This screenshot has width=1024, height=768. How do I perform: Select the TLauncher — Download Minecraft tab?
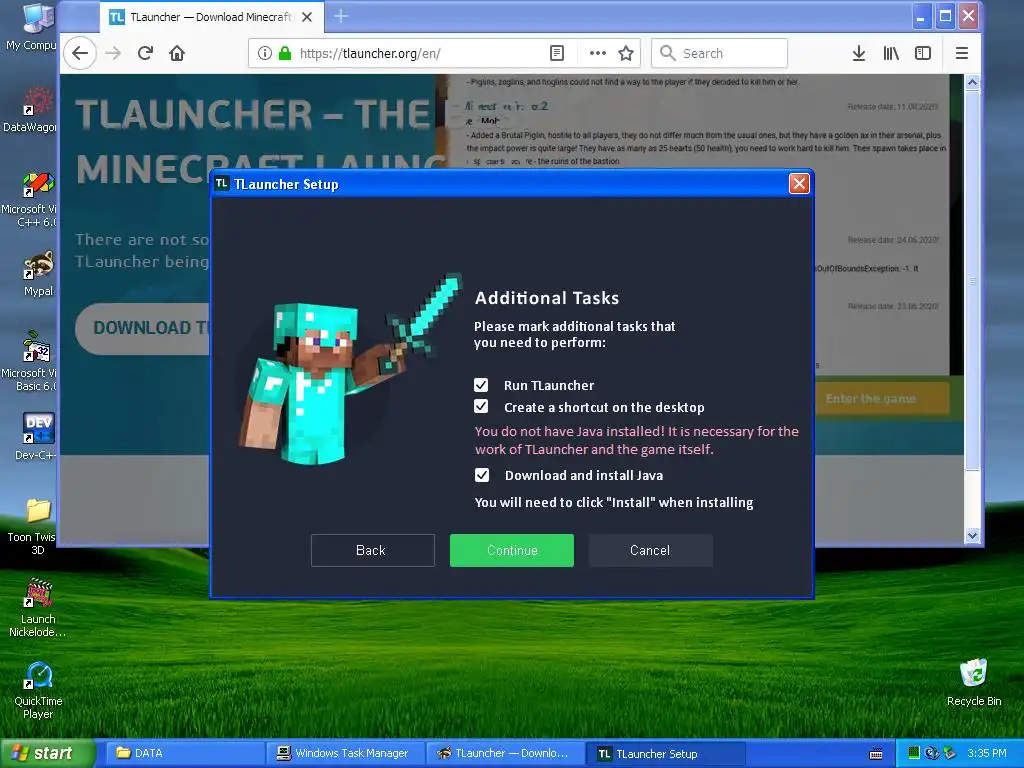point(210,17)
